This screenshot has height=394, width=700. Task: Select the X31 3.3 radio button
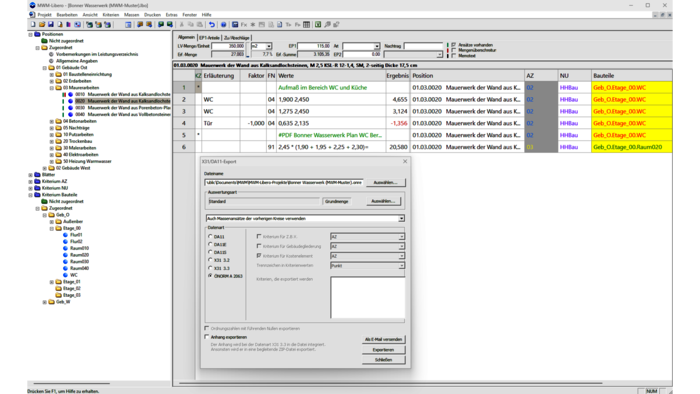(210, 268)
